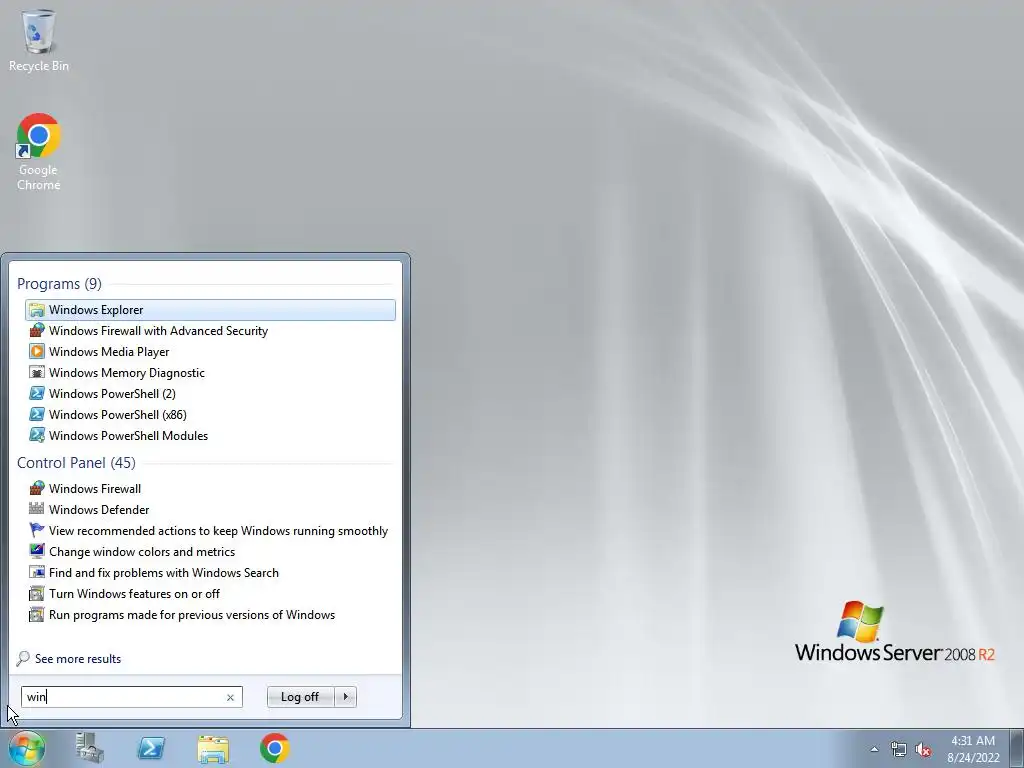Click the Windows Explorer folder icon
Screen dimensions: 1024x768
pos(37,310)
